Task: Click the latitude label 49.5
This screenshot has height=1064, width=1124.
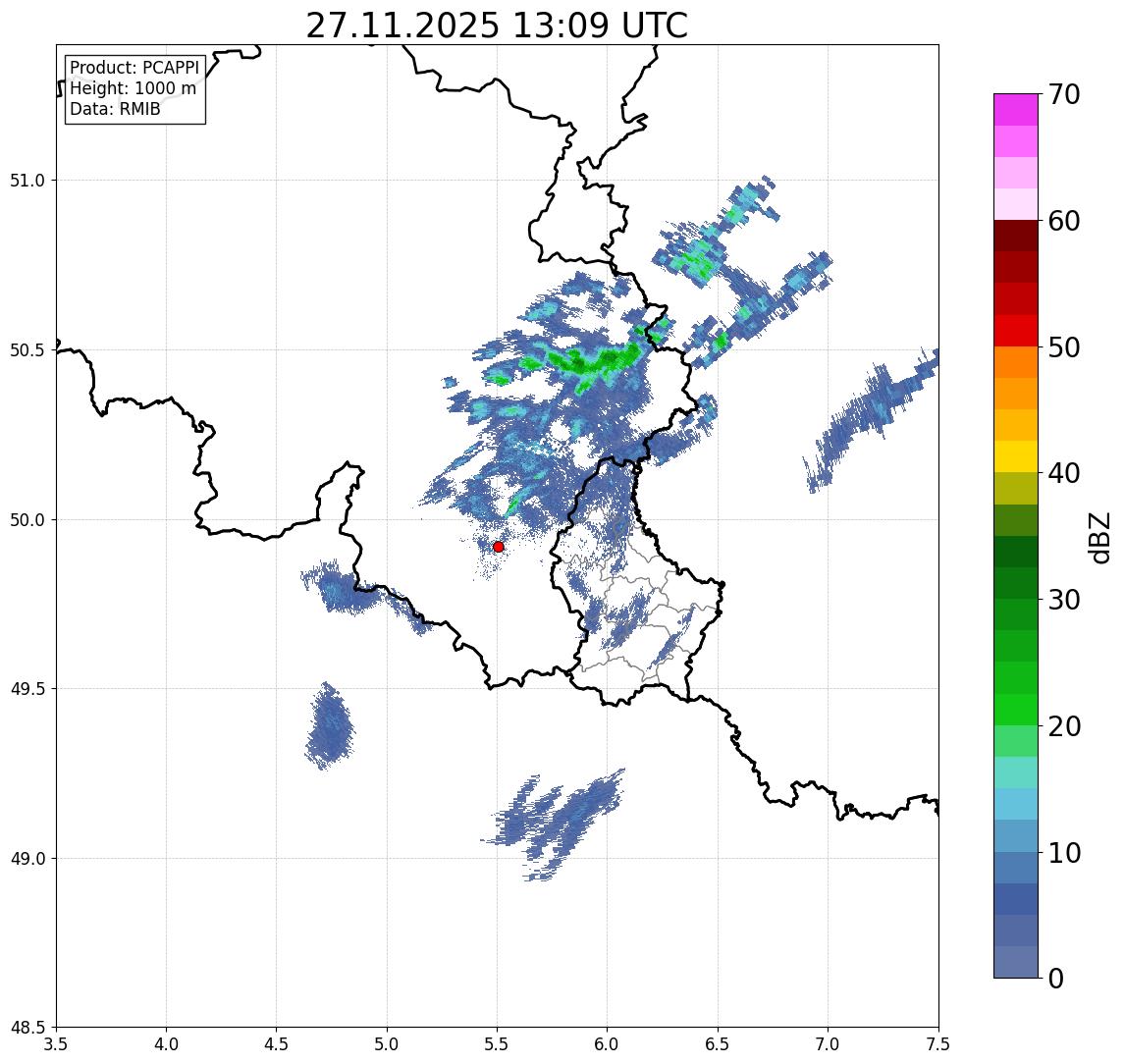Action: click(27, 689)
